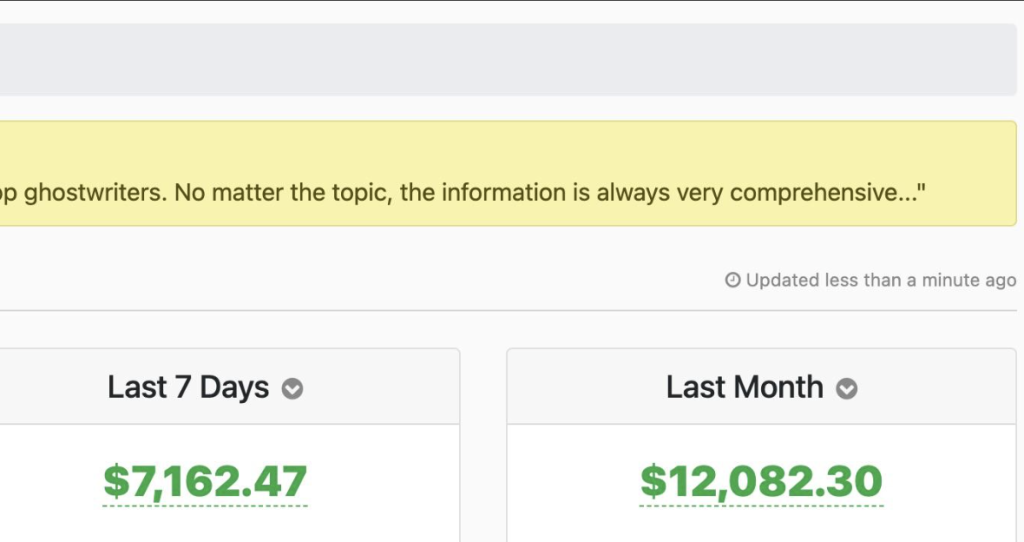Click the Last Month card body below the amount
The width and height of the screenshot is (1024, 542).
click(x=761, y=525)
